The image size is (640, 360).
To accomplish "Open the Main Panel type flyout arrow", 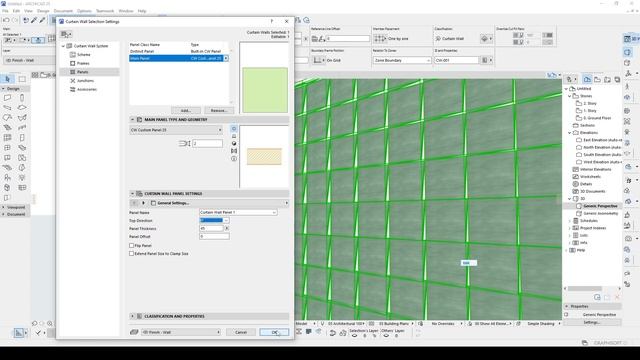I will [x=226, y=58].
